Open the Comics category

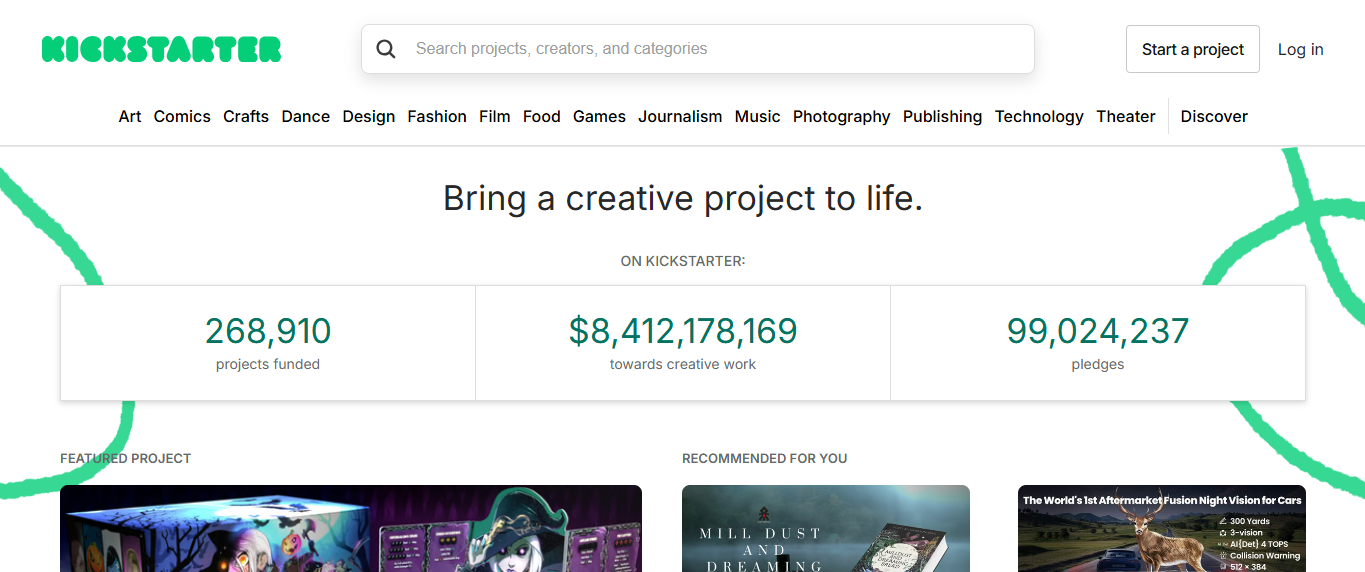tap(182, 116)
